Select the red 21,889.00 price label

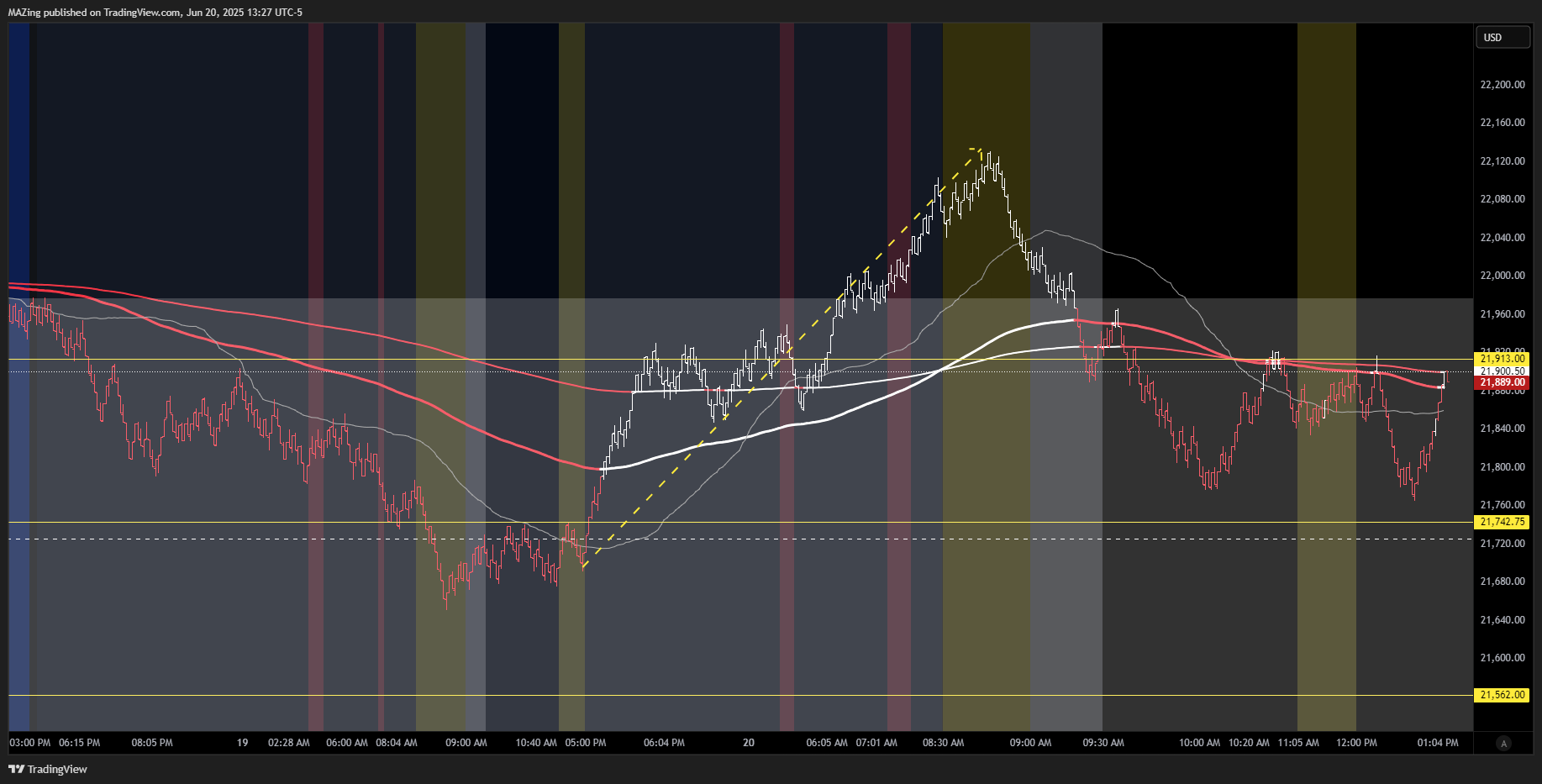1502,382
